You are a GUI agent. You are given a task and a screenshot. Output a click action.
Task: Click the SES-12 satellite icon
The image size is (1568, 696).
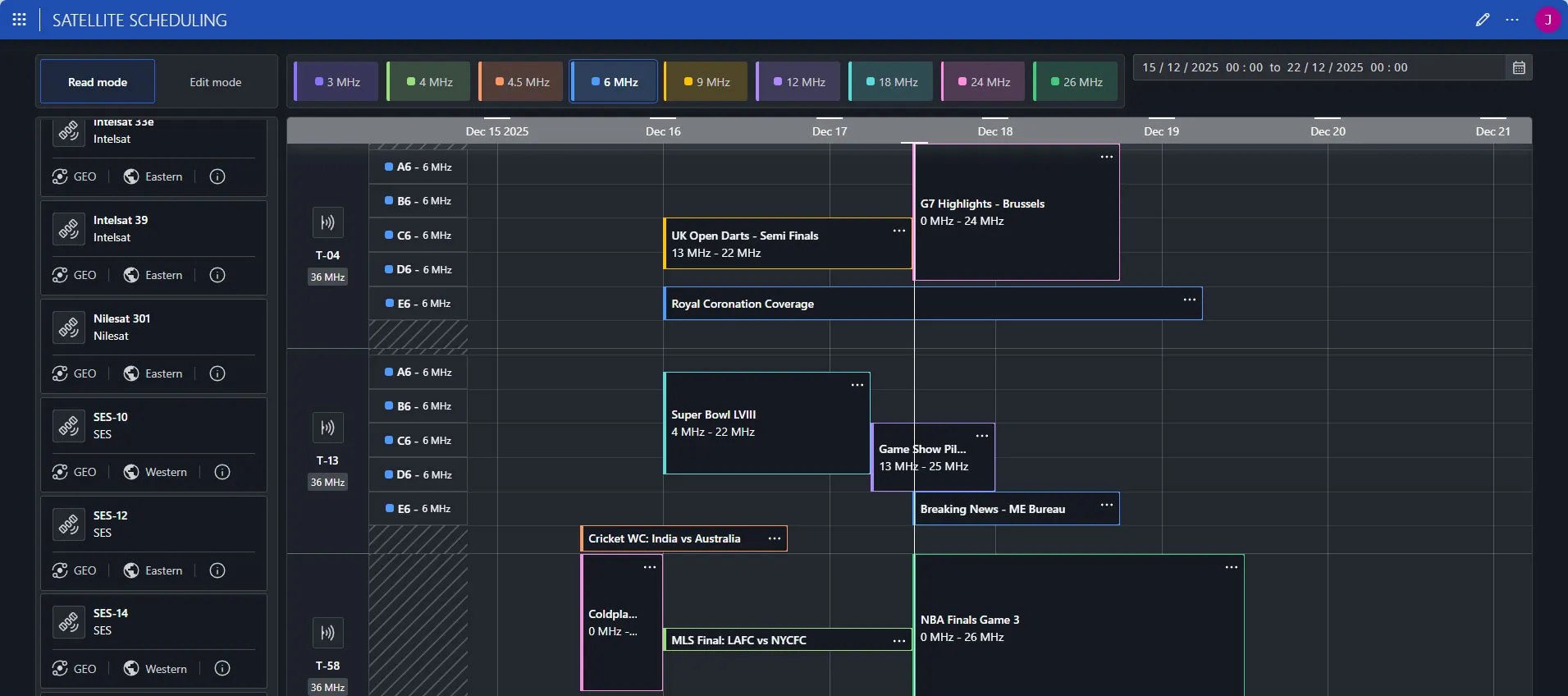(69, 524)
